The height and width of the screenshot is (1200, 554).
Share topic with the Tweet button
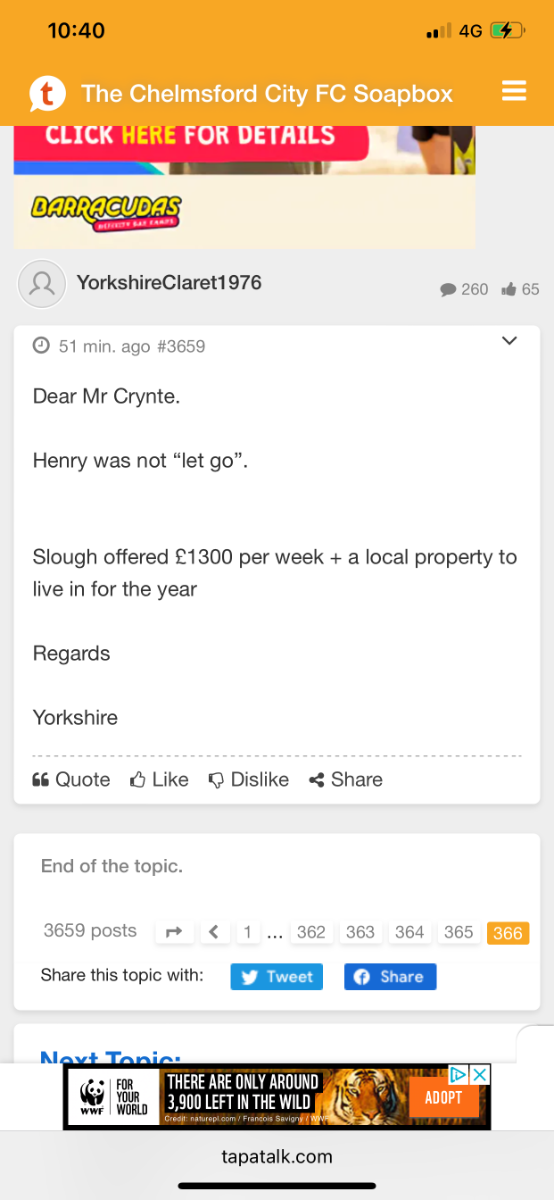click(277, 977)
